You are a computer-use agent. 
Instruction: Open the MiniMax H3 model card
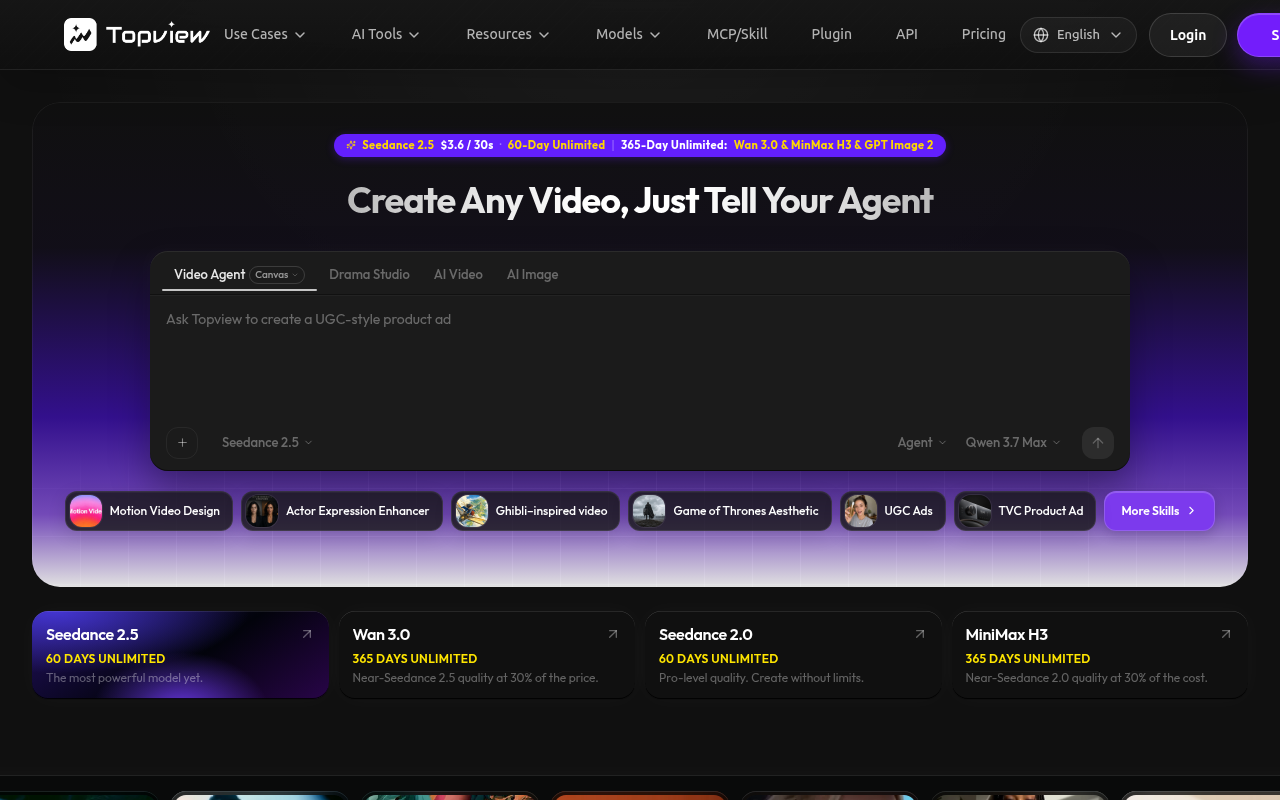pyautogui.click(x=1100, y=655)
